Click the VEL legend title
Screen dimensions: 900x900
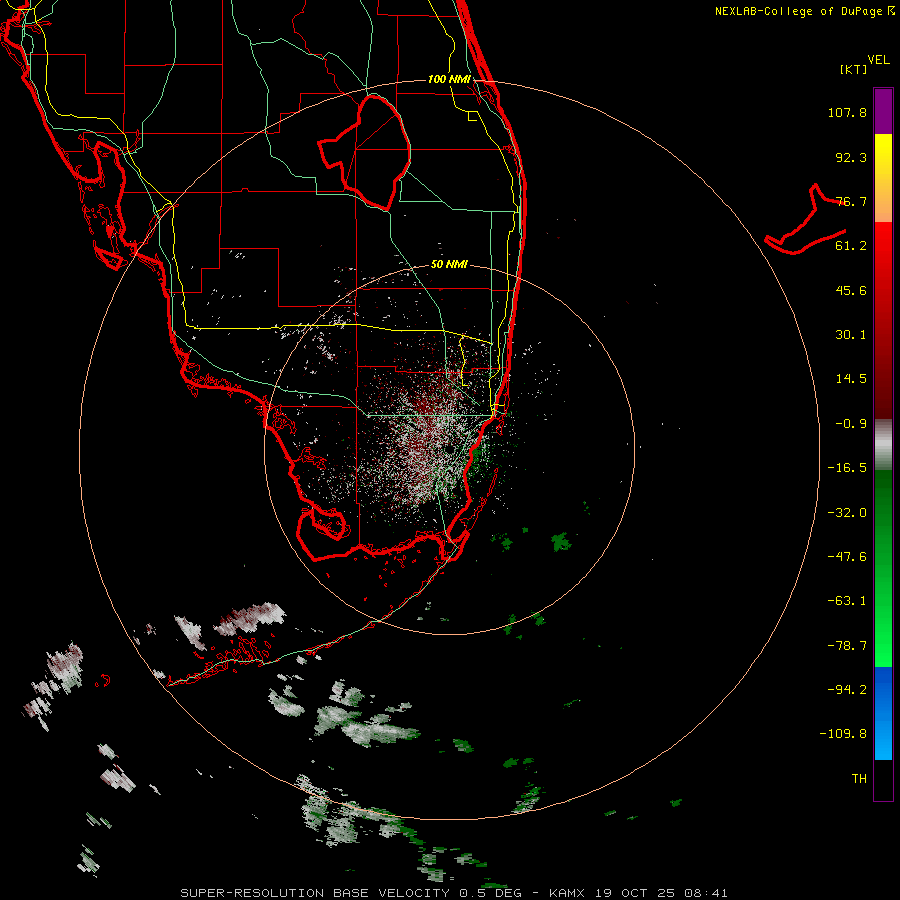pos(878,60)
